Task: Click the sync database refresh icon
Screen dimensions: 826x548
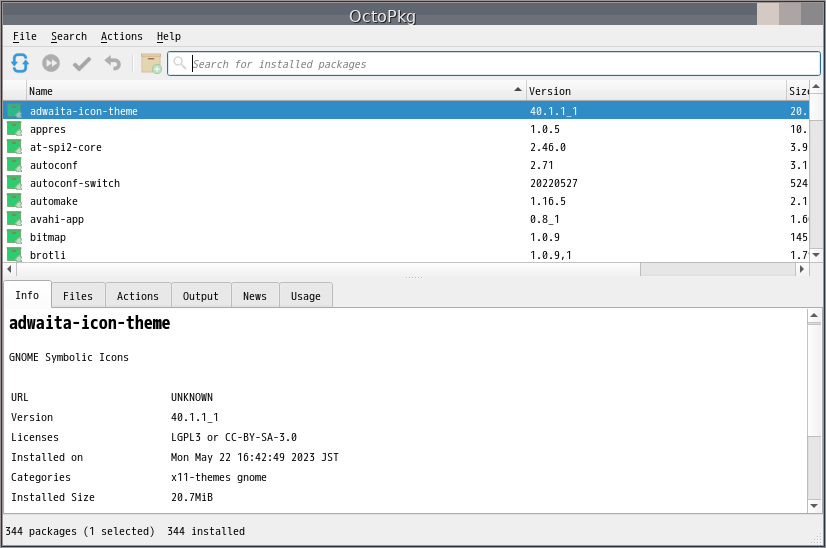Action: [20, 63]
